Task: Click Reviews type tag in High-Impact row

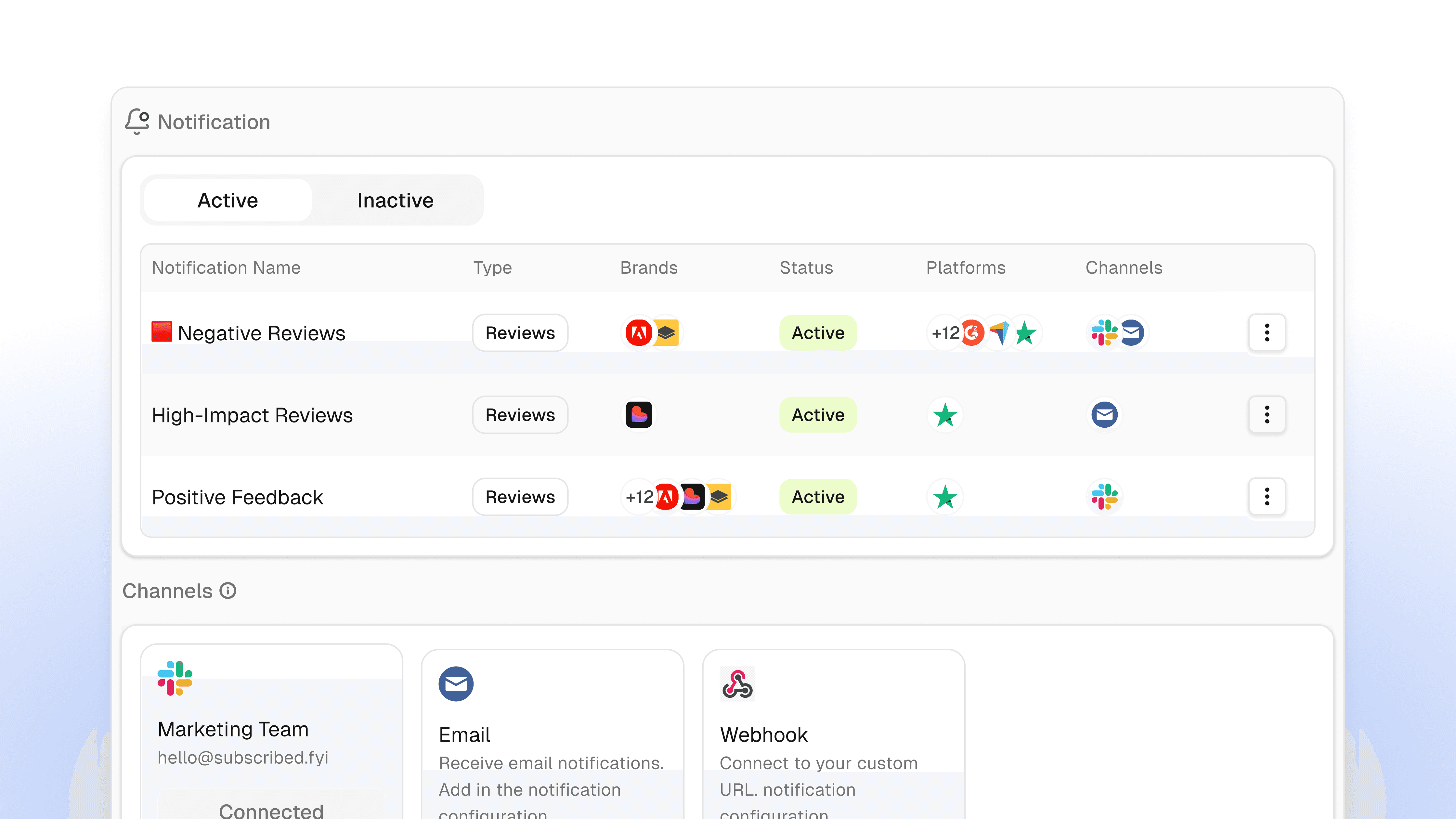Action: tap(520, 415)
